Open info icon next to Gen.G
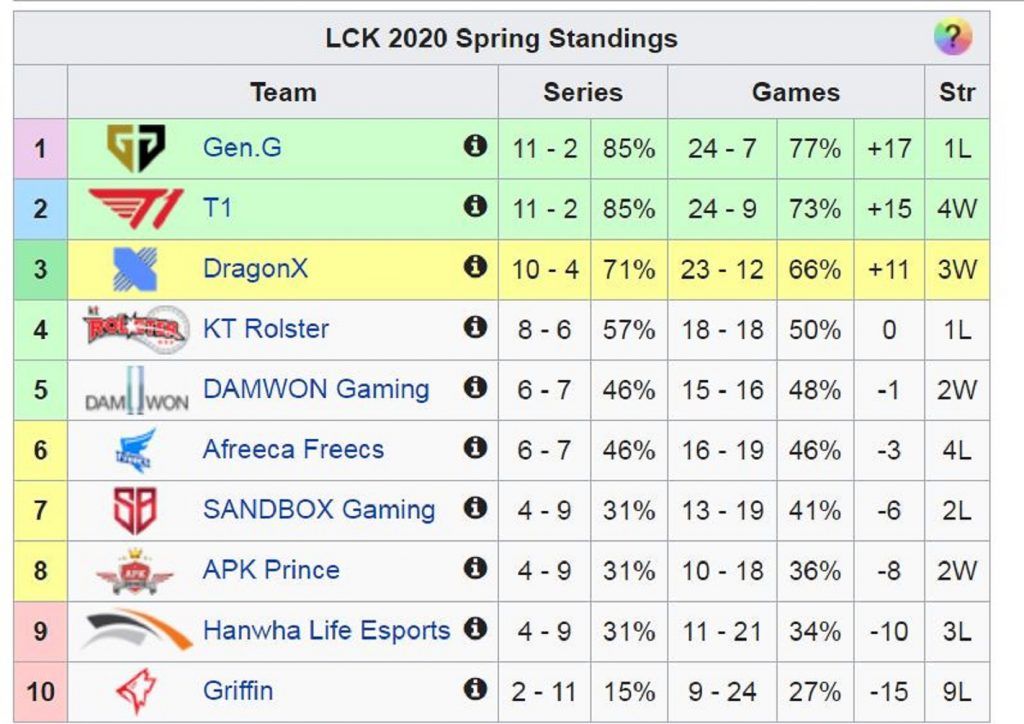The width and height of the screenshot is (1024, 724). (475, 147)
